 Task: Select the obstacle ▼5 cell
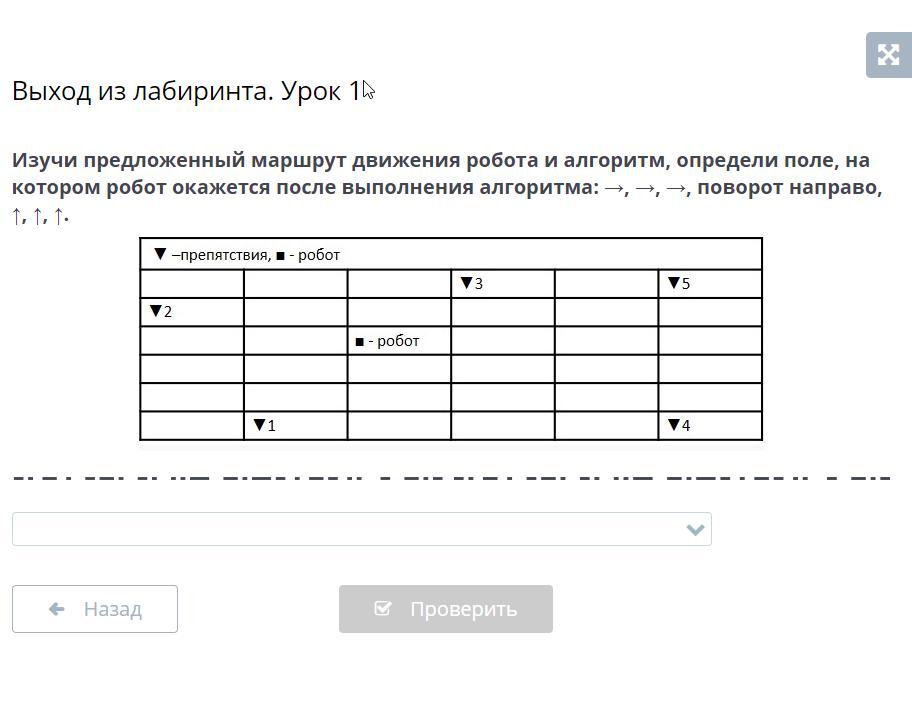pos(710,284)
